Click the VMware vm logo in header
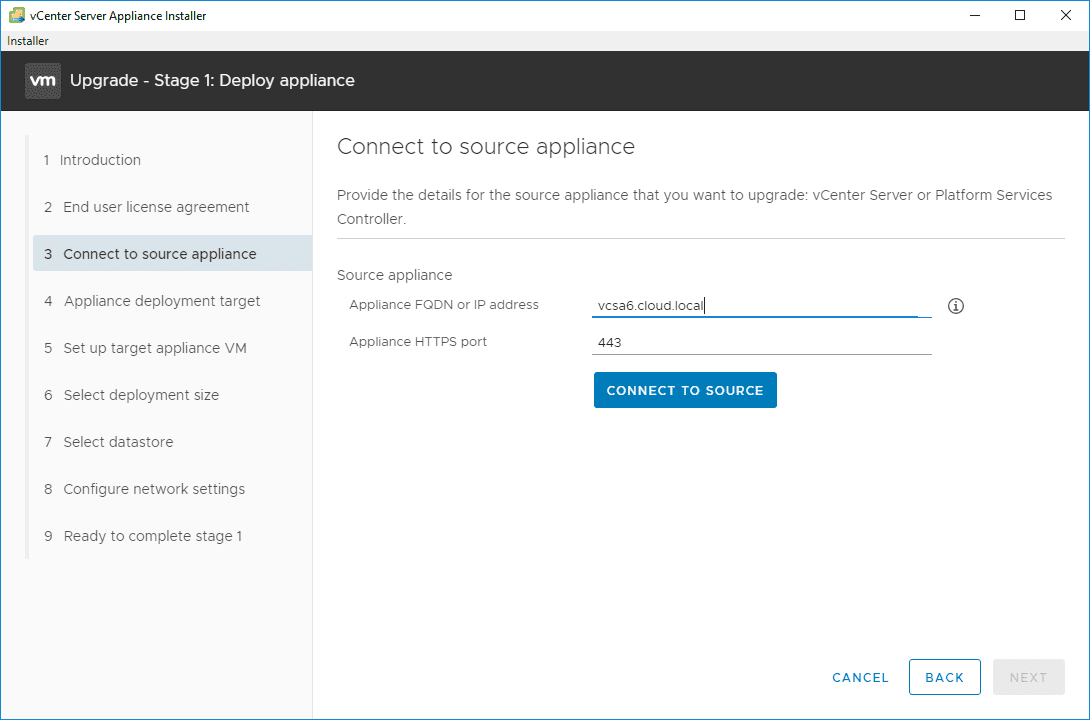Image resolution: width=1090 pixels, height=720 pixels. (42, 81)
